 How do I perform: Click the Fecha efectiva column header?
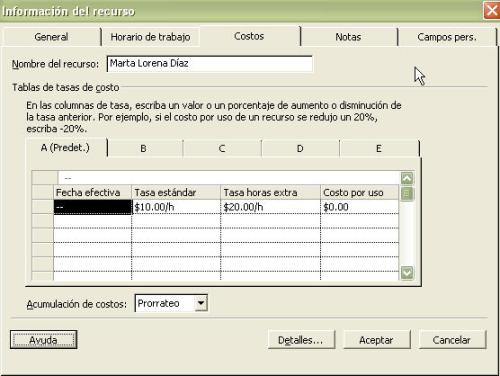[92, 192]
